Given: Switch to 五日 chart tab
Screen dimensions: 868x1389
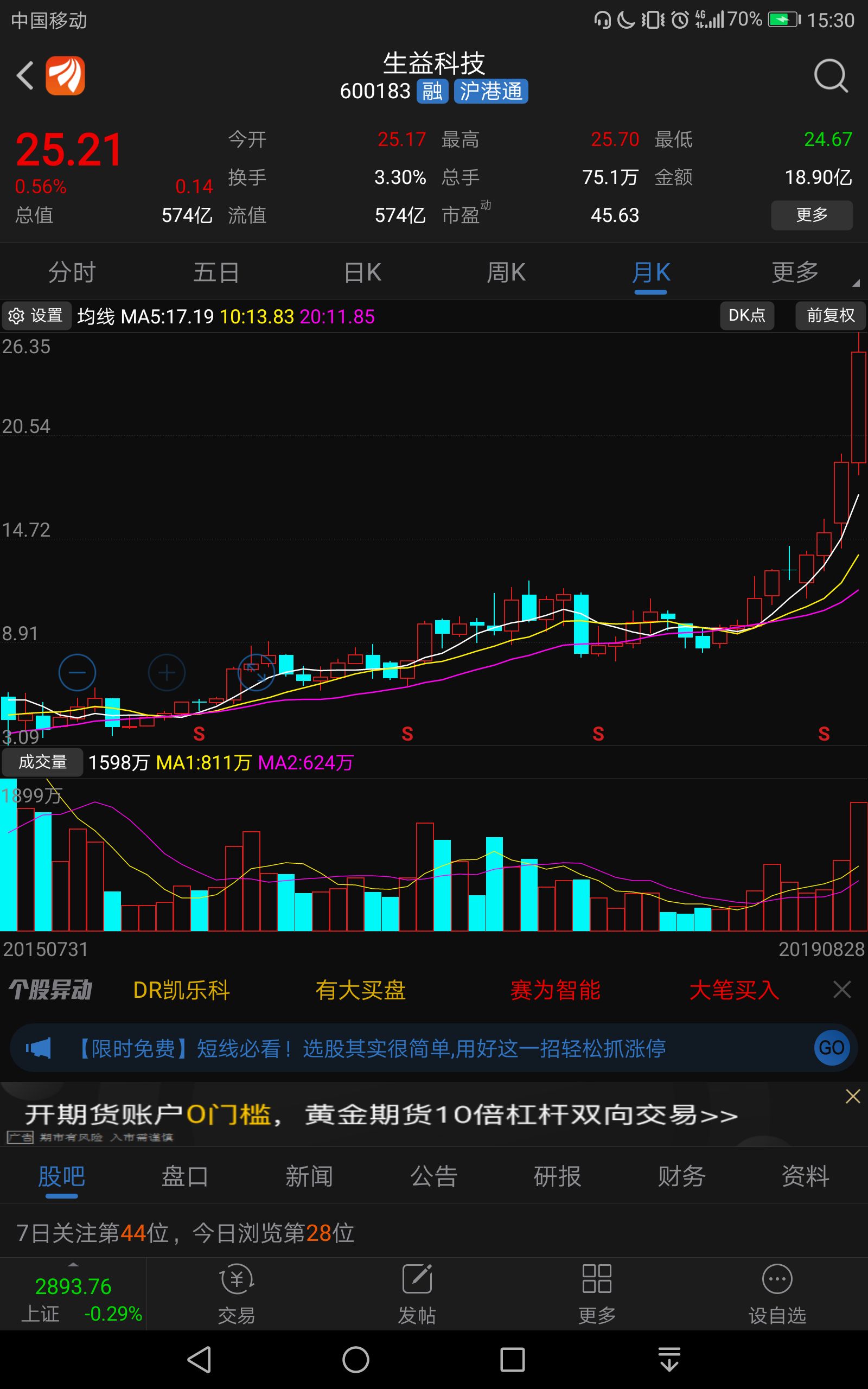Looking at the screenshot, I should click(x=216, y=272).
